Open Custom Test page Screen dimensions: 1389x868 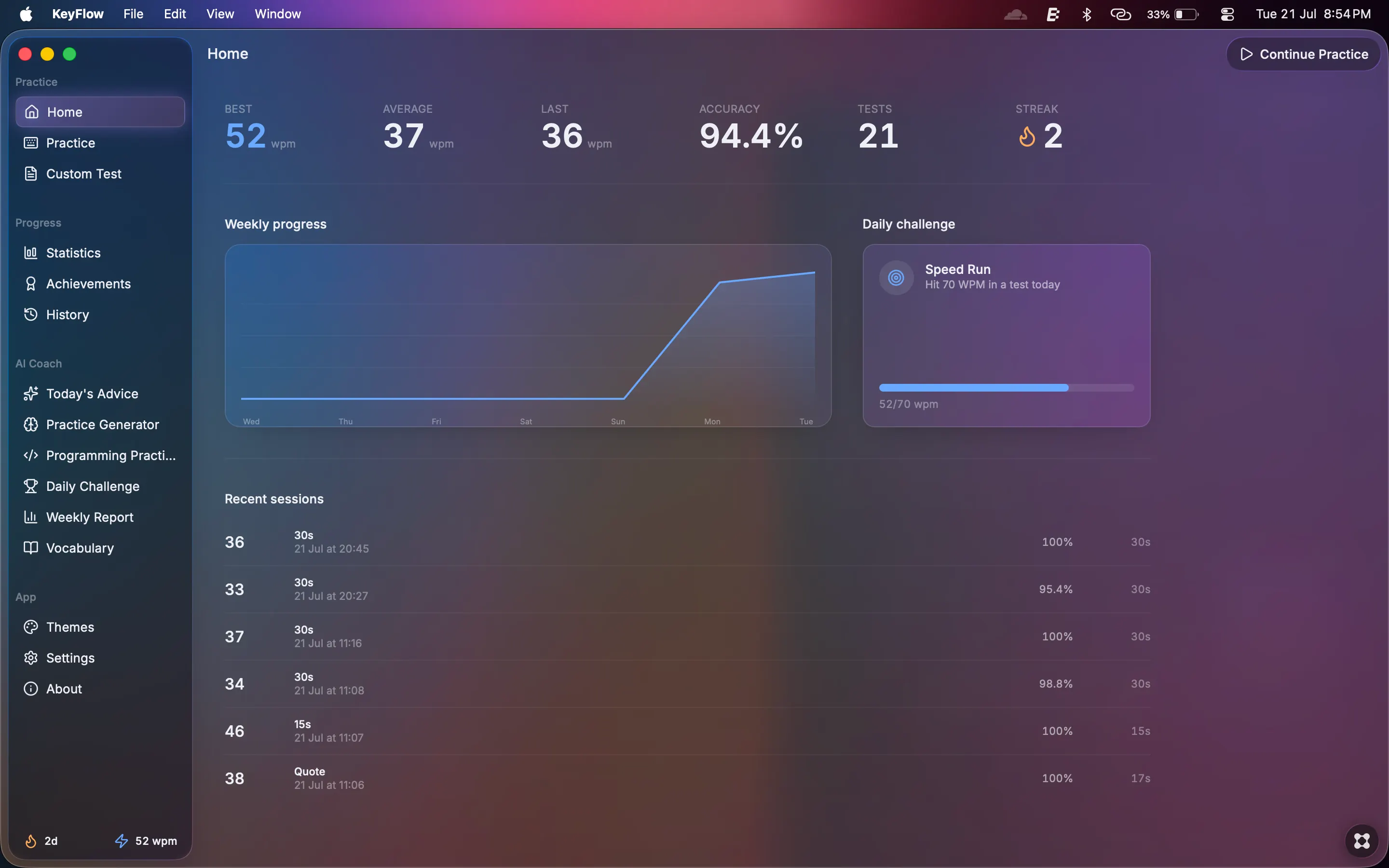click(100, 174)
